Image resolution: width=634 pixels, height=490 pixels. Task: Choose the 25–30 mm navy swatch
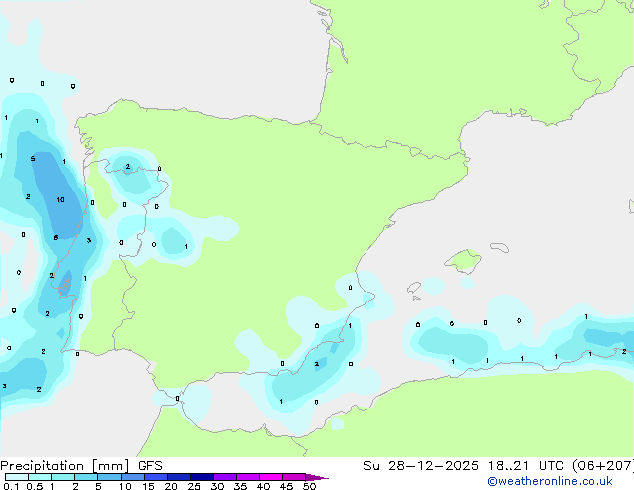click(x=201, y=477)
